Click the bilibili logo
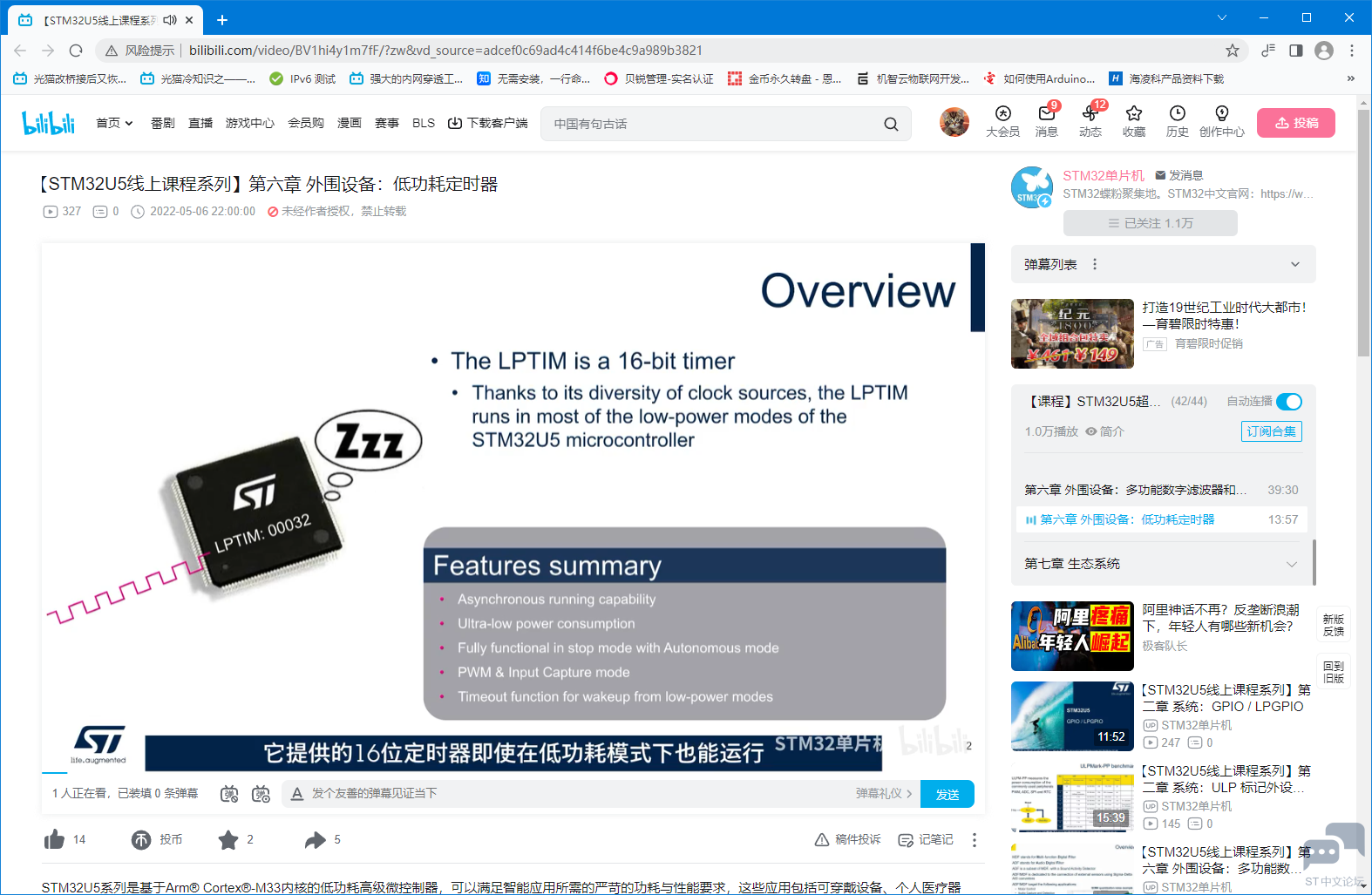This screenshot has width=1372, height=895. [49, 123]
